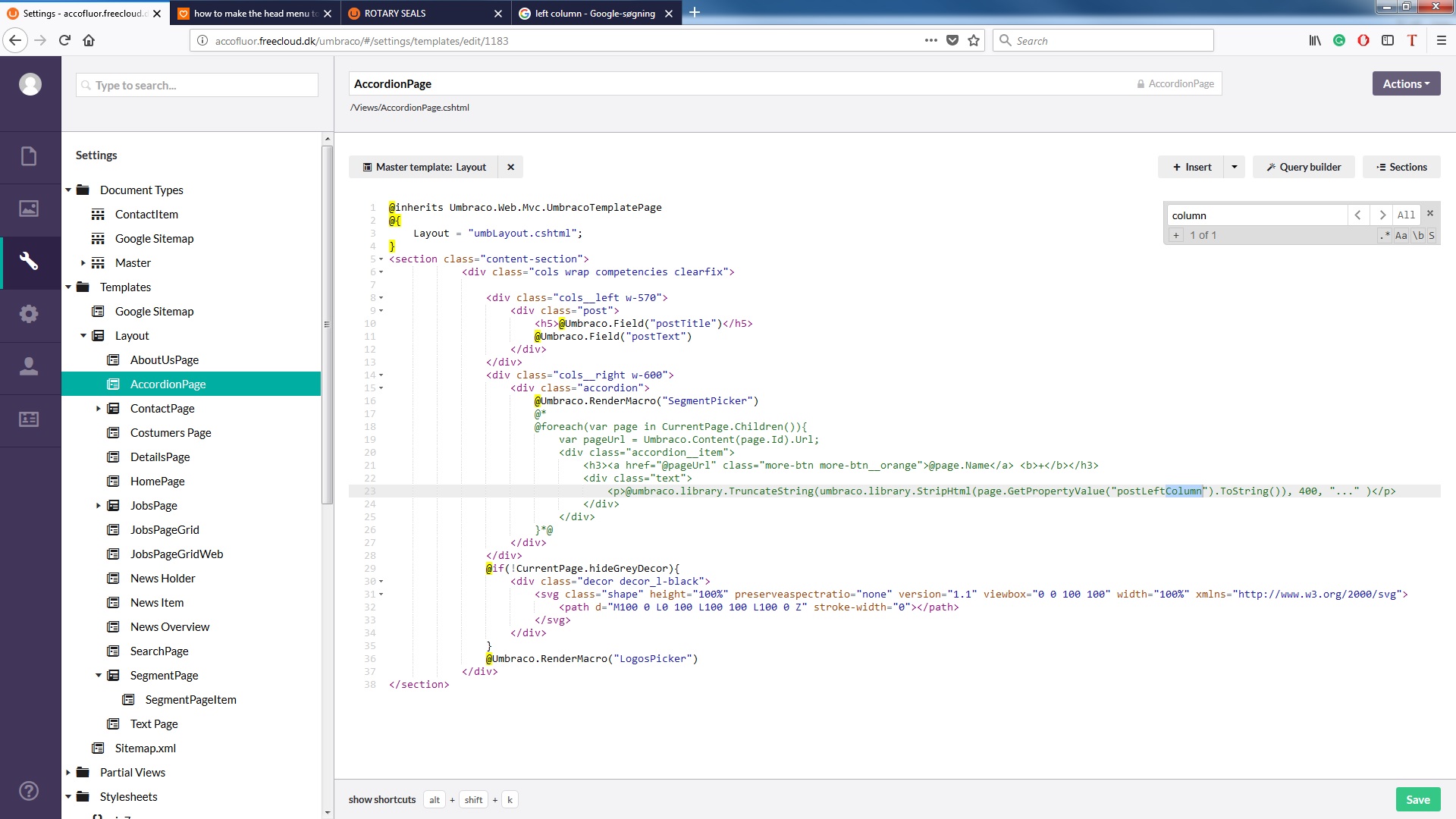Viewport: 1456px width, 819px height.
Task: Fold code at line 5 section
Action: point(381,259)
